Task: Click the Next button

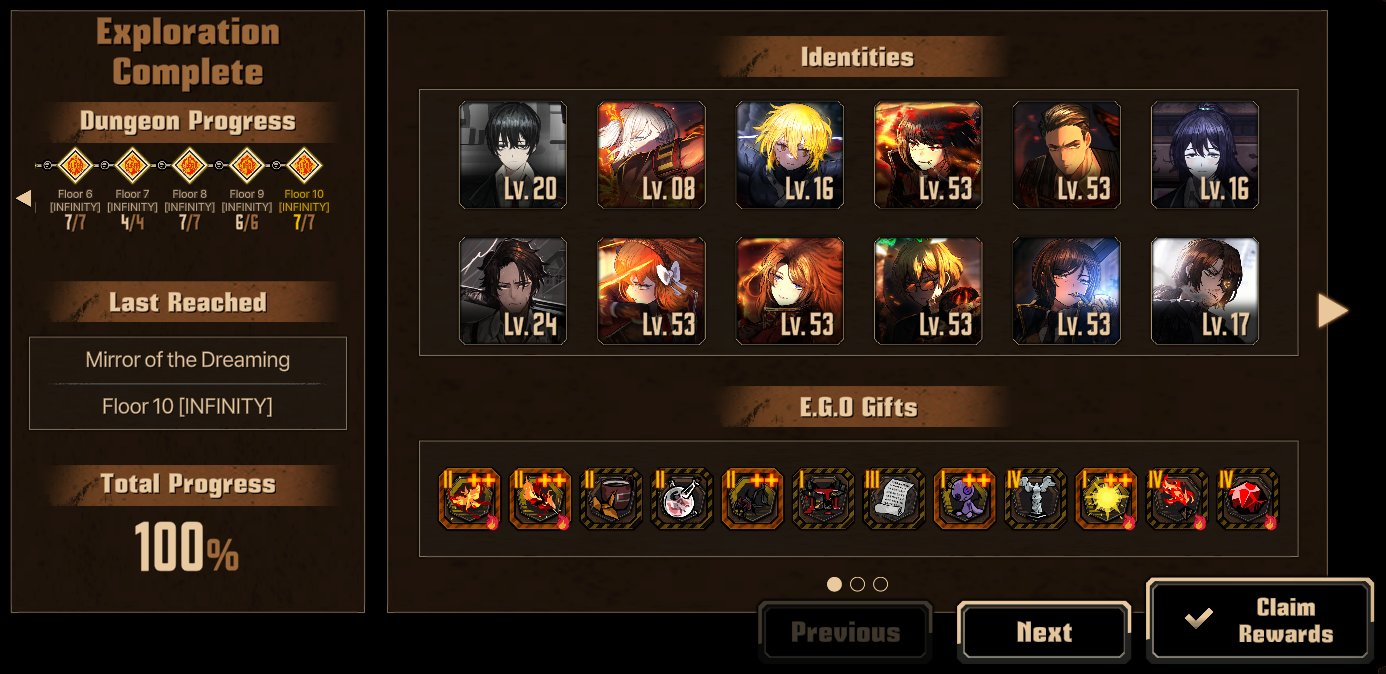Action: click(x=1044, y=632)
